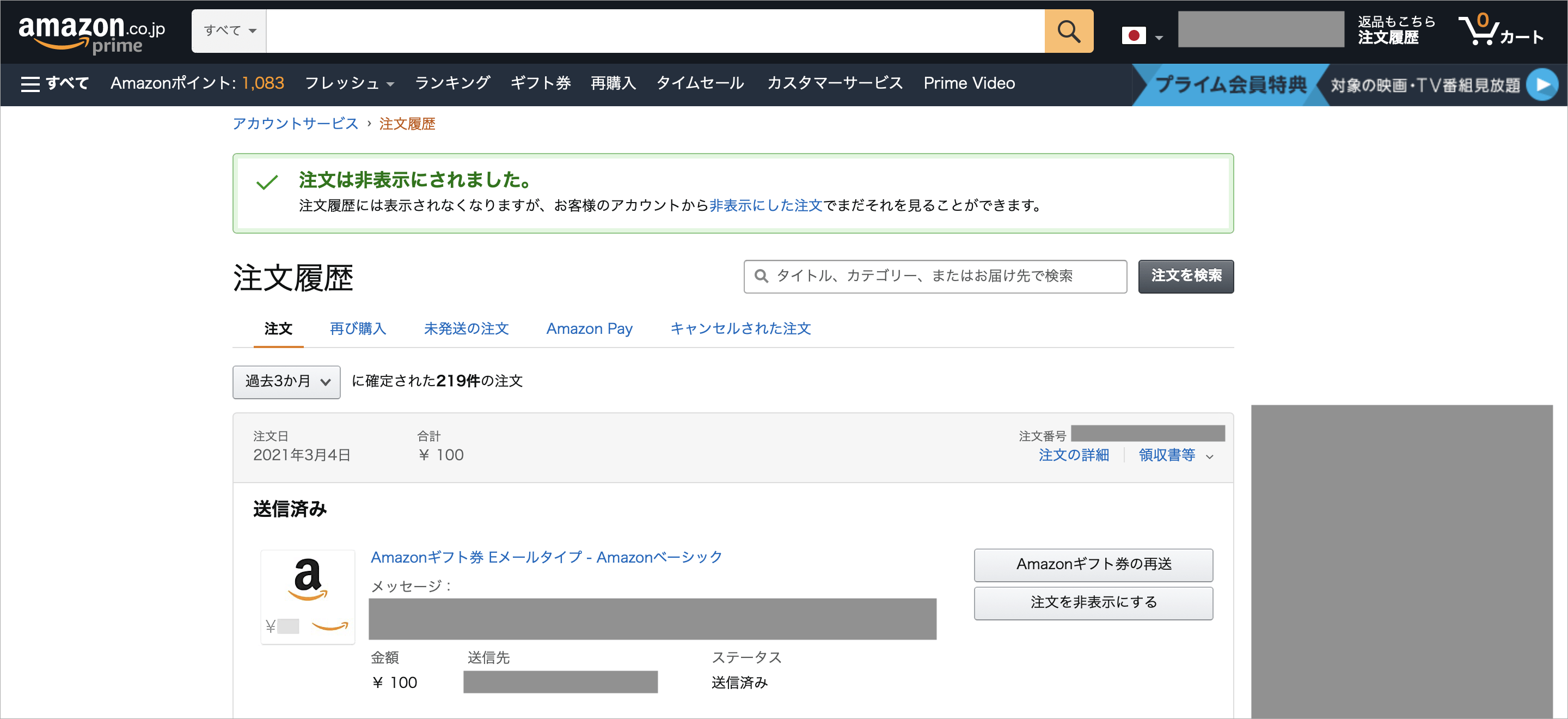Open the hamburger すべて menu
The height and width of the screenshot is (719, 1568).
tap(55, 83)
